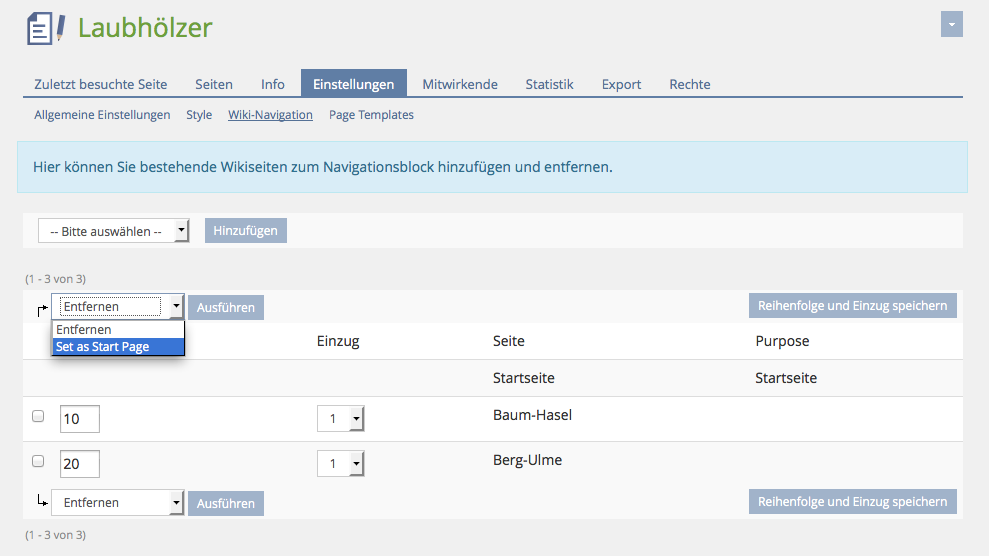Click the Hinzufügen button
989x556 pixels.
[245, 231]
